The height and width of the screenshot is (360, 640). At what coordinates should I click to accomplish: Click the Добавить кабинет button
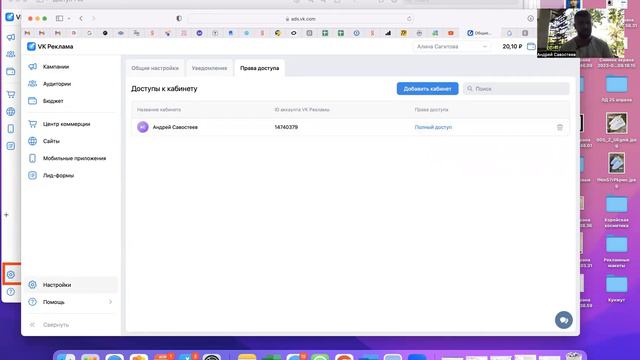[x=427, y=89]
